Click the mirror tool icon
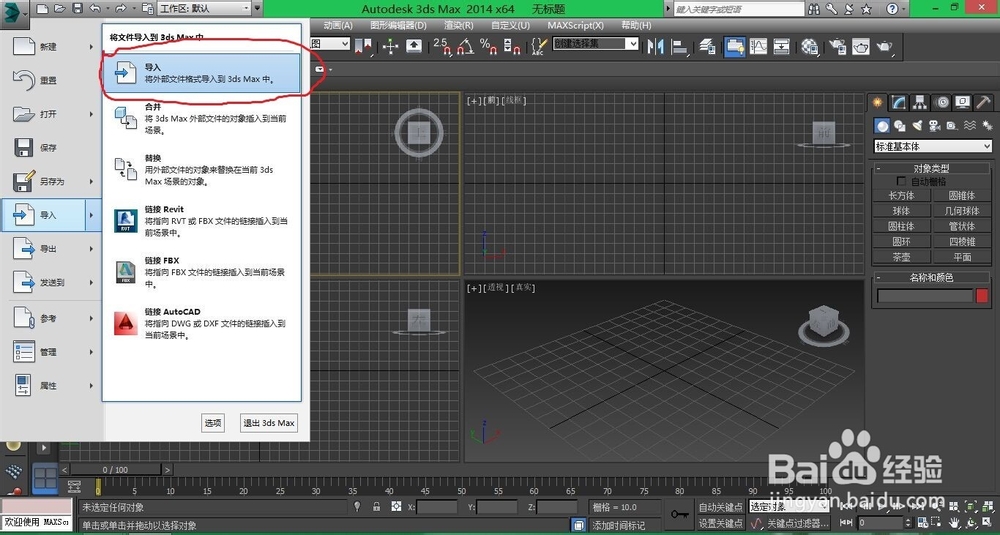Viewport: 1000px width, 535px height. 656,47
